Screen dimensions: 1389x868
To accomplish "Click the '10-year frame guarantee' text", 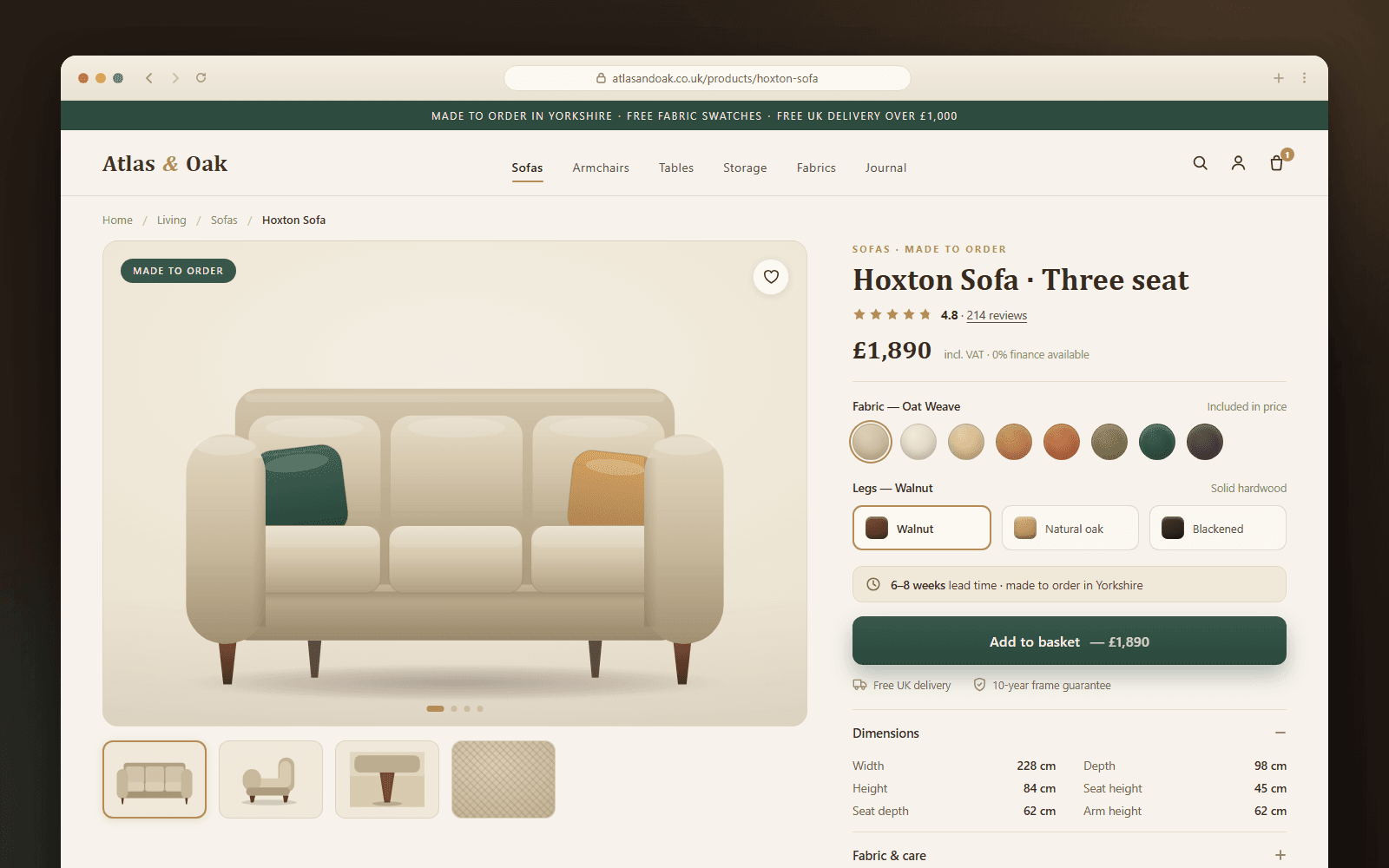I will (x=1051, y=685).
